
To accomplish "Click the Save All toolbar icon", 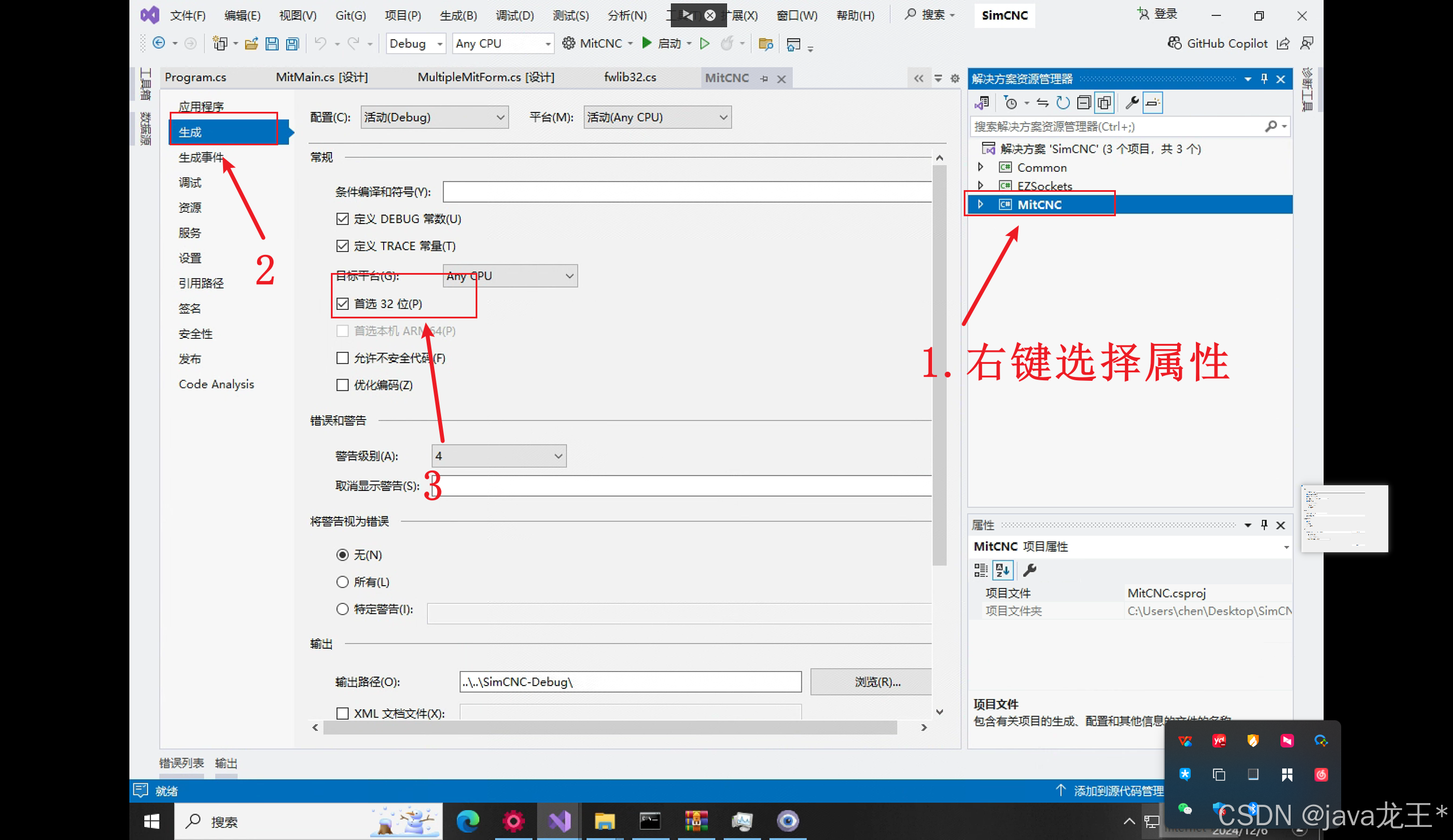I will coord(292,44).
